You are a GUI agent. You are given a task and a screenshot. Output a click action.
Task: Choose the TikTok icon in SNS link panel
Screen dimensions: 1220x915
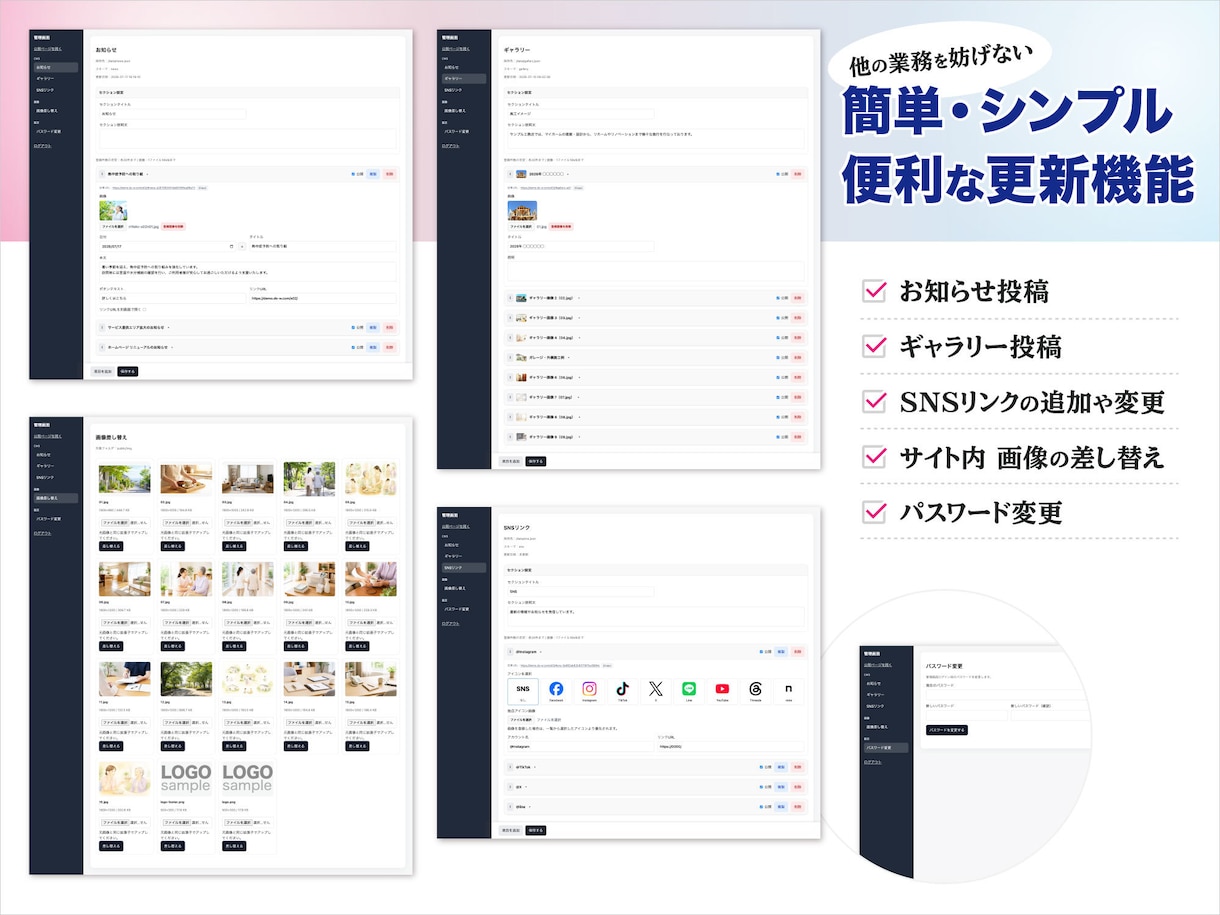click(622, 692)
